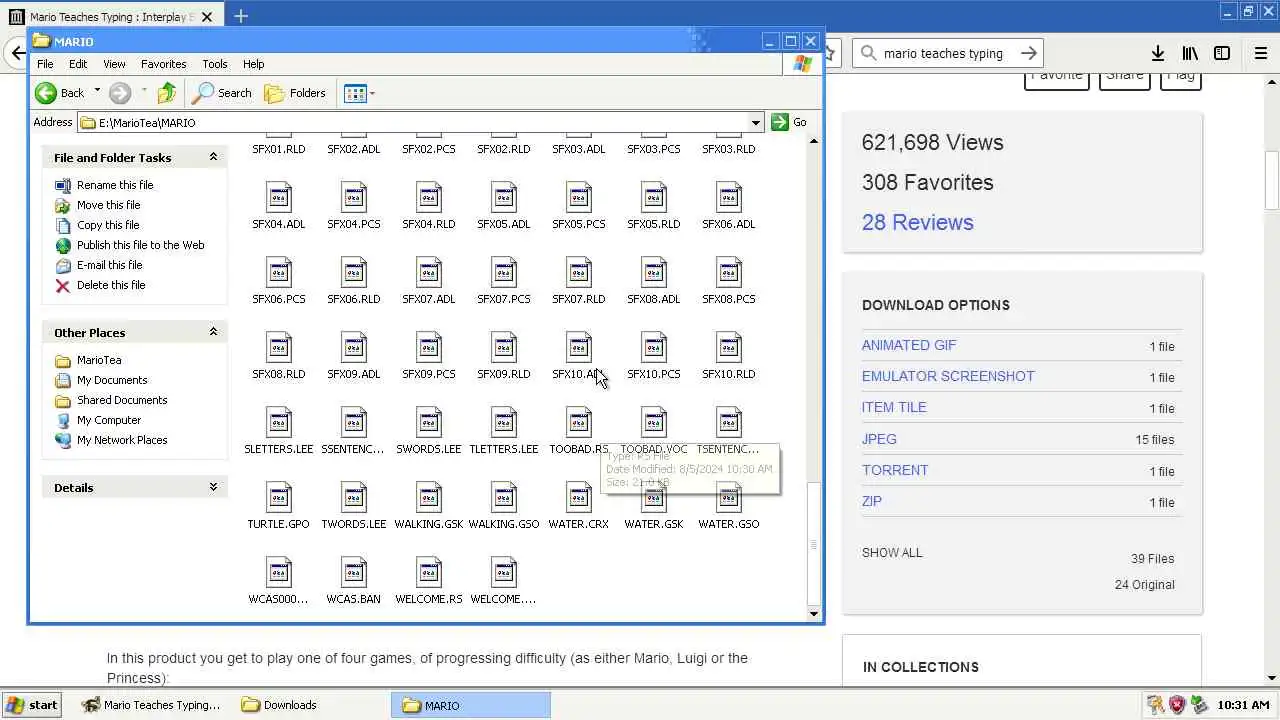The height and width of the screenshot is (720, 1280).
Task: Collapse the Other Places panel
Action: pyautogui.click(x=213, y=332)
